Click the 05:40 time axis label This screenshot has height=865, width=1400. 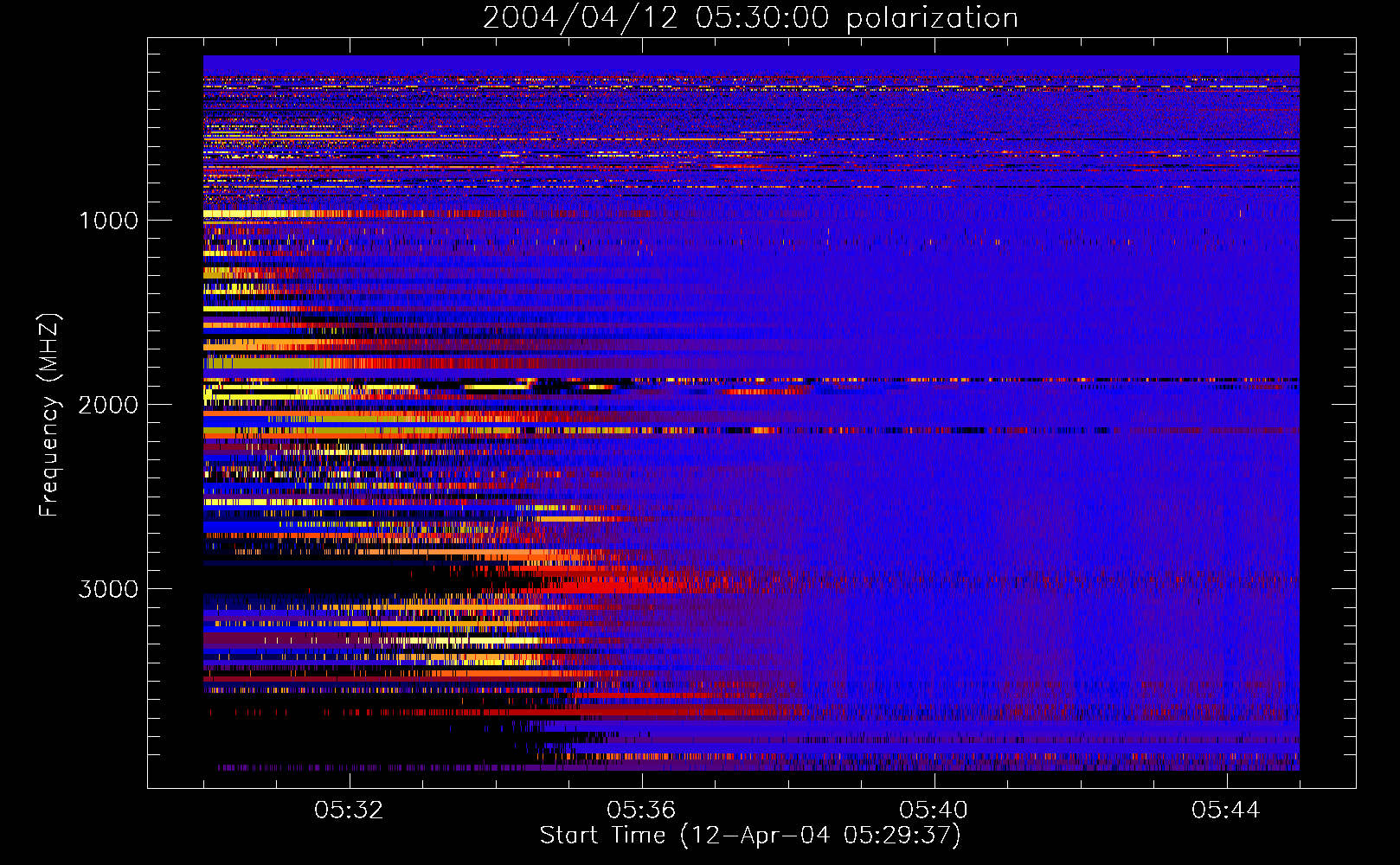pos(934,811)
